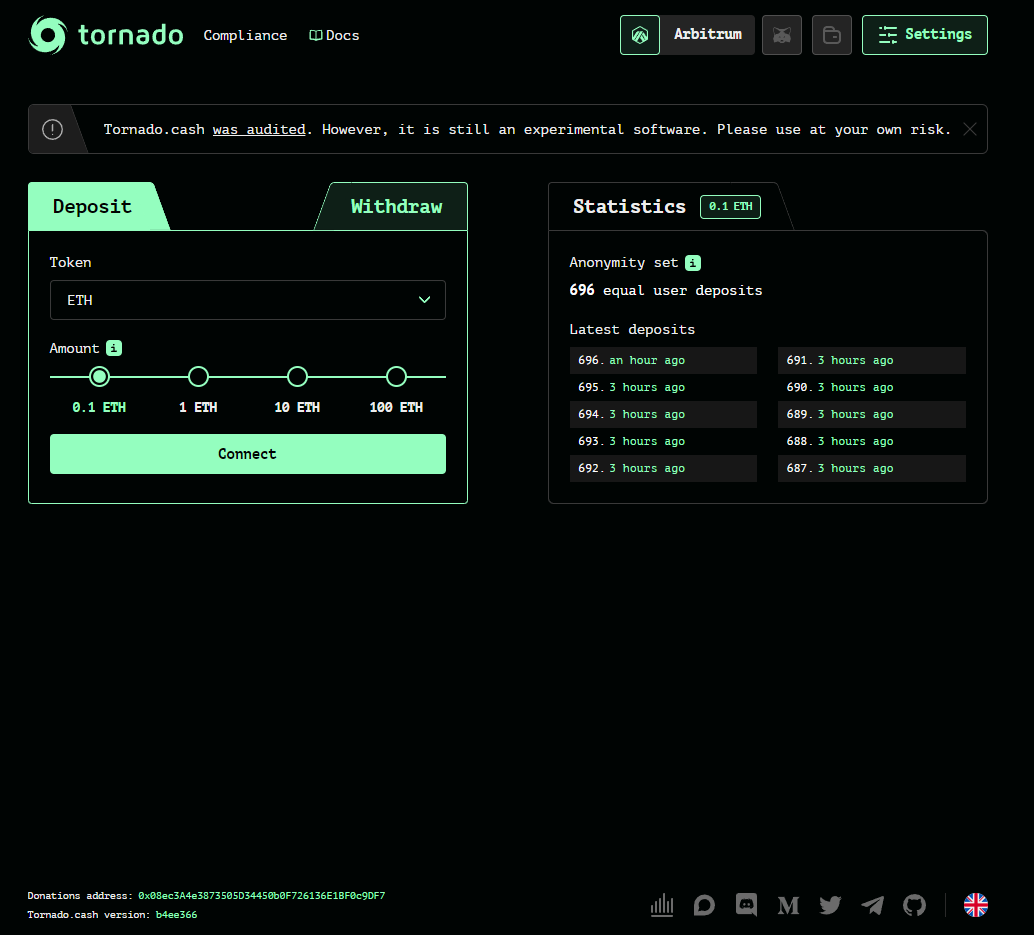Open the forum chat bubble icon
Viewport: 1034px width, 935px height.
tap(704, 905)
